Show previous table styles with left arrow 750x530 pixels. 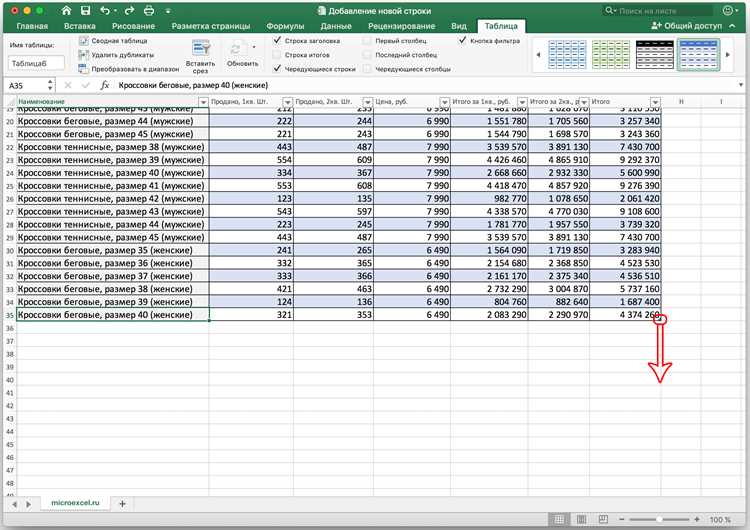tap(538, 55)
